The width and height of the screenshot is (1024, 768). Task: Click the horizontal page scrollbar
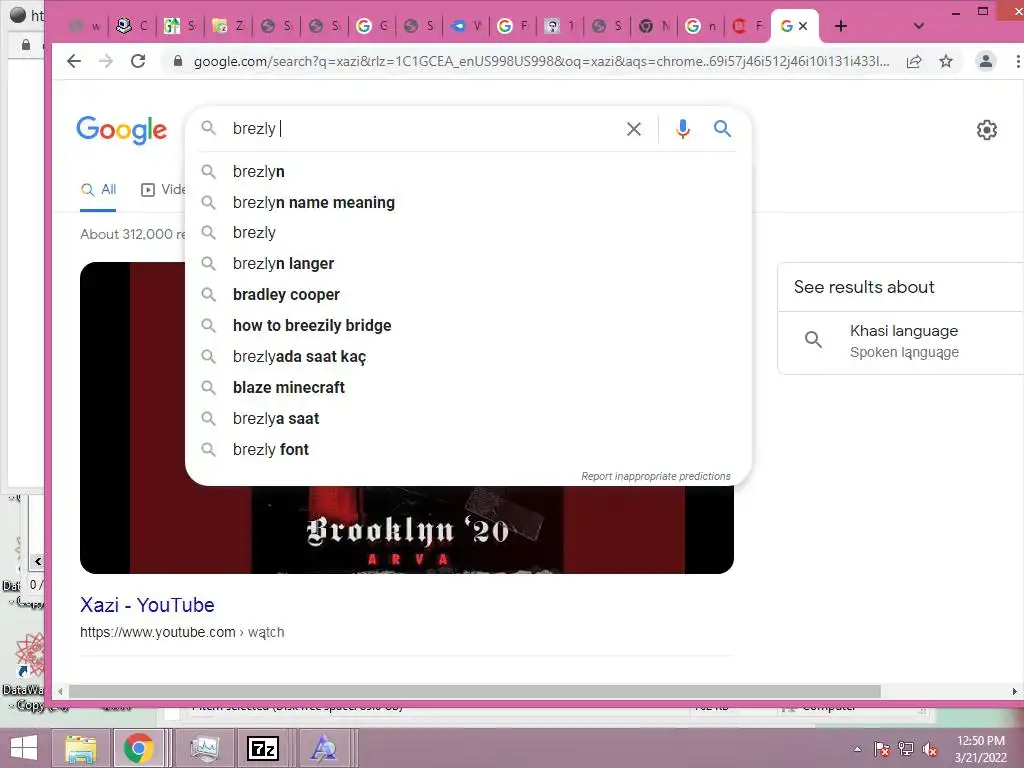(x=475, y=691)
